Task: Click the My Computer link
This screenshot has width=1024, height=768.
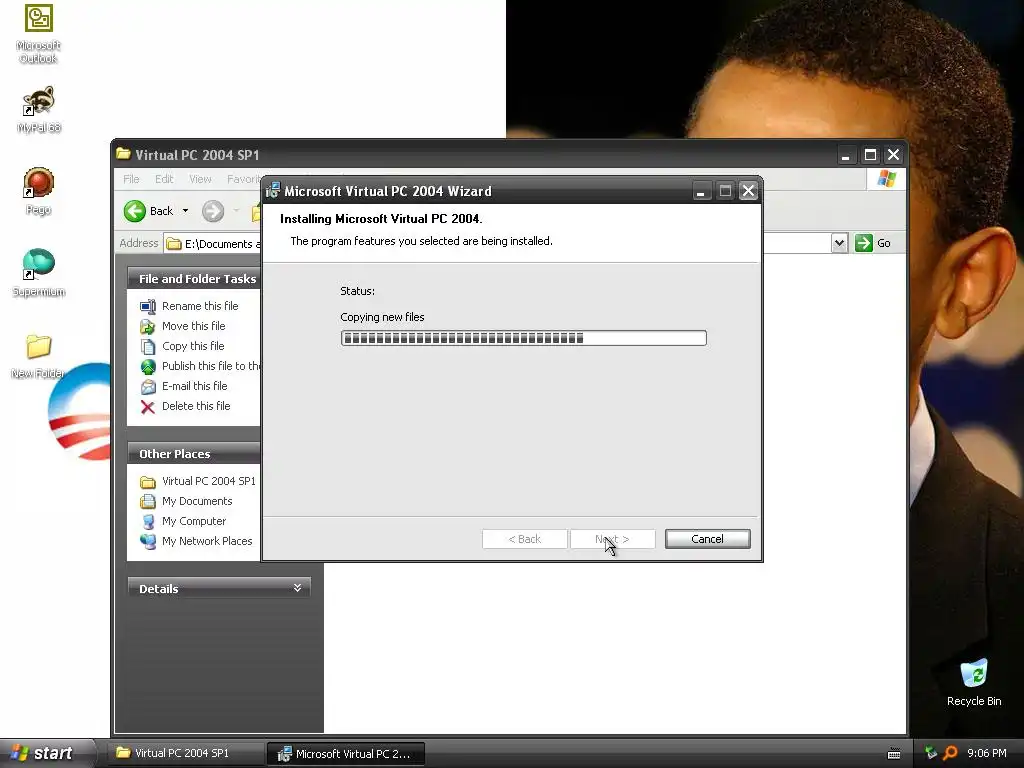Action: click(194, 520)
